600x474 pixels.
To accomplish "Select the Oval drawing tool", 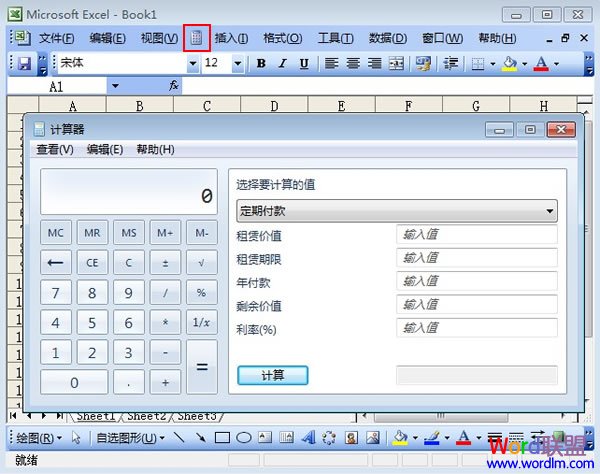I will [244, 438].
